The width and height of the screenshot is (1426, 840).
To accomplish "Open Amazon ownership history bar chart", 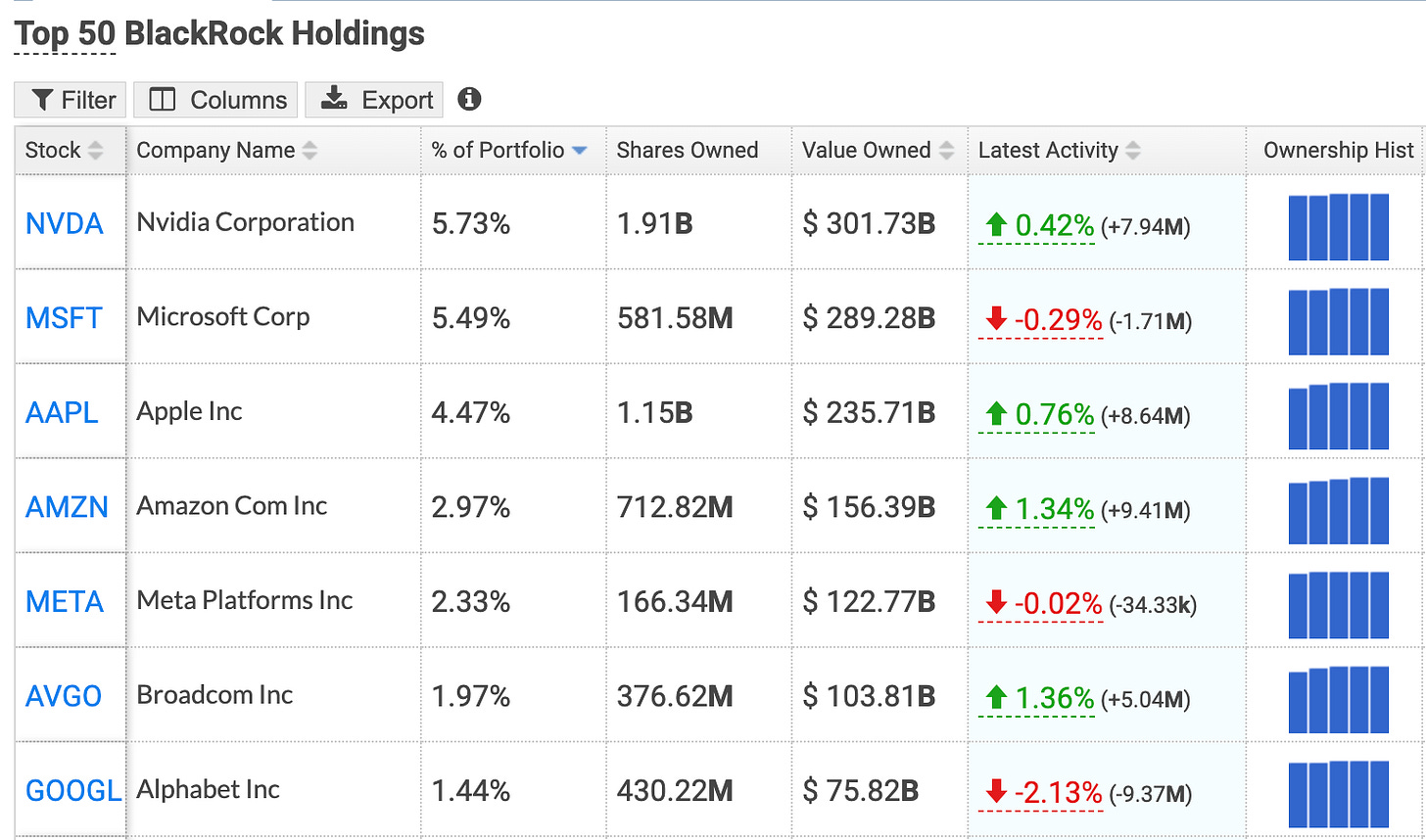I will (x=1338, y=510).
